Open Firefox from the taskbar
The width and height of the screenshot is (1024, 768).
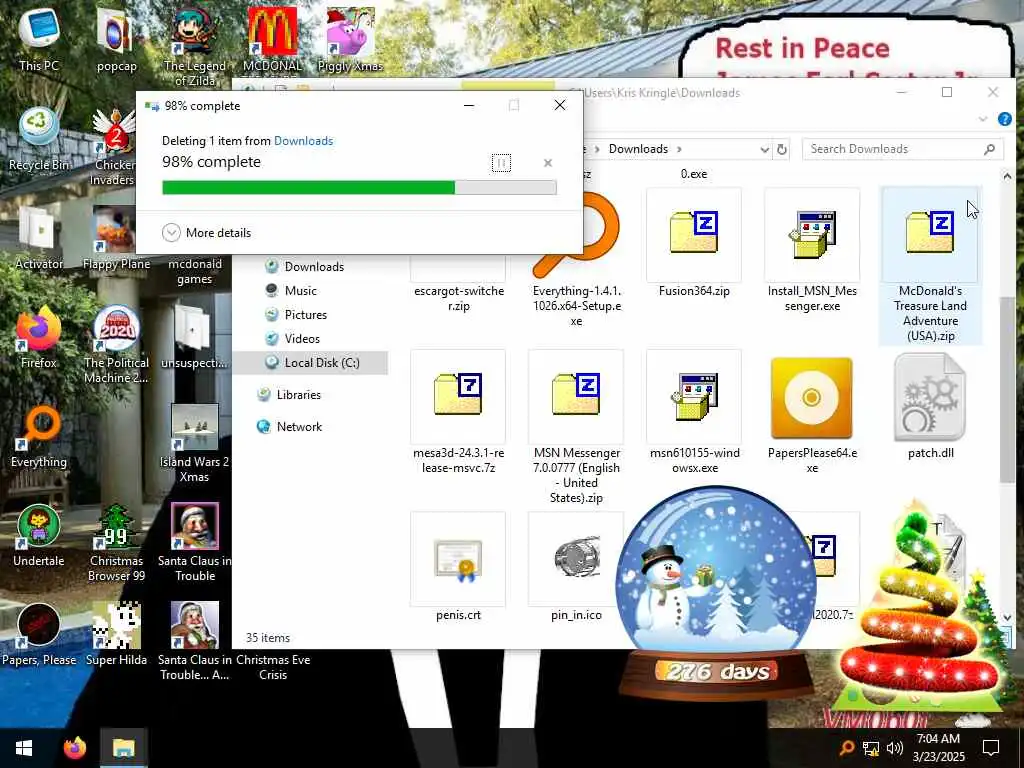[x=74, y=748]
